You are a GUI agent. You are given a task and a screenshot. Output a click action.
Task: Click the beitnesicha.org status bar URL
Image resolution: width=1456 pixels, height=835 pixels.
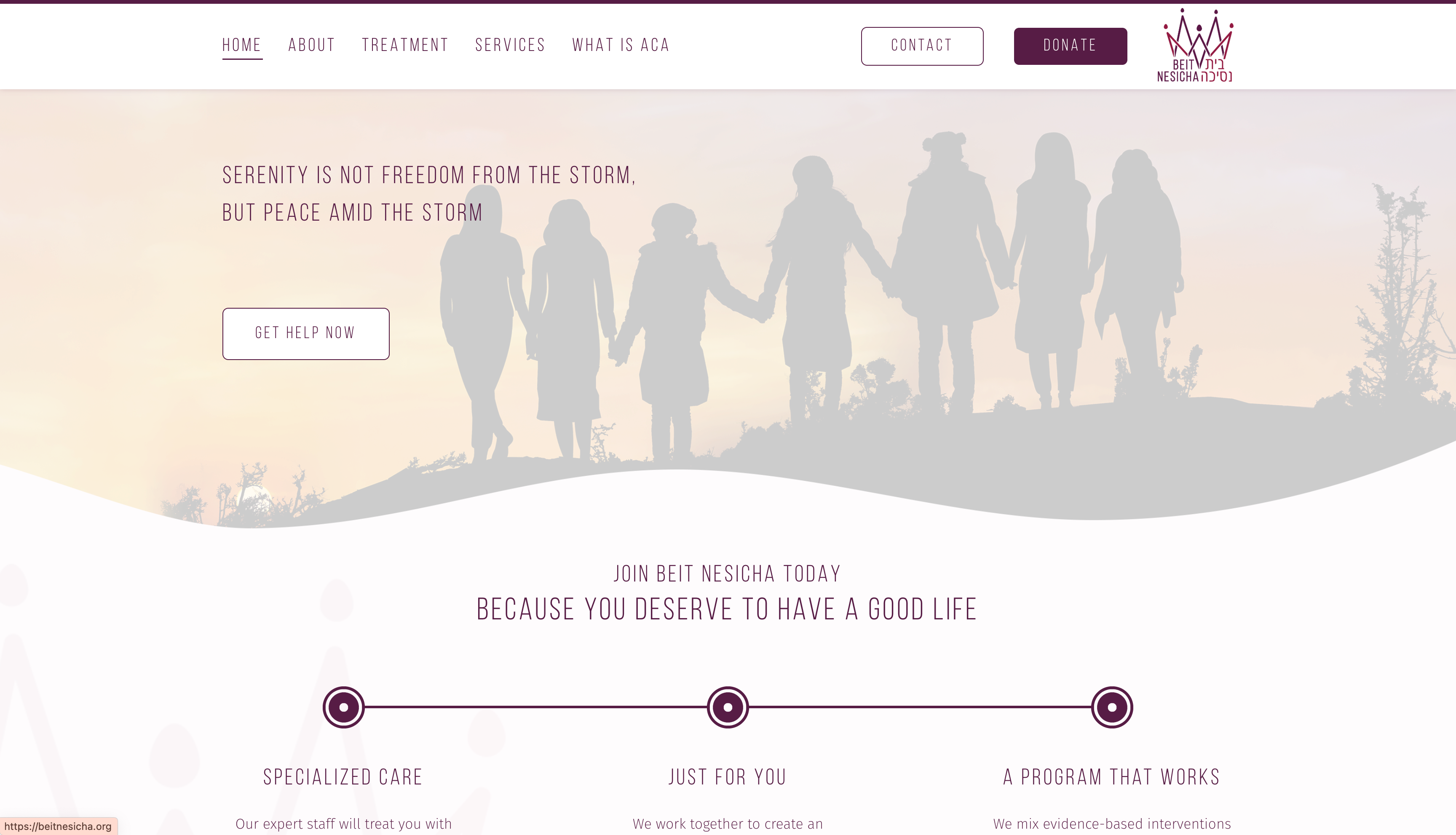point(59,827)
